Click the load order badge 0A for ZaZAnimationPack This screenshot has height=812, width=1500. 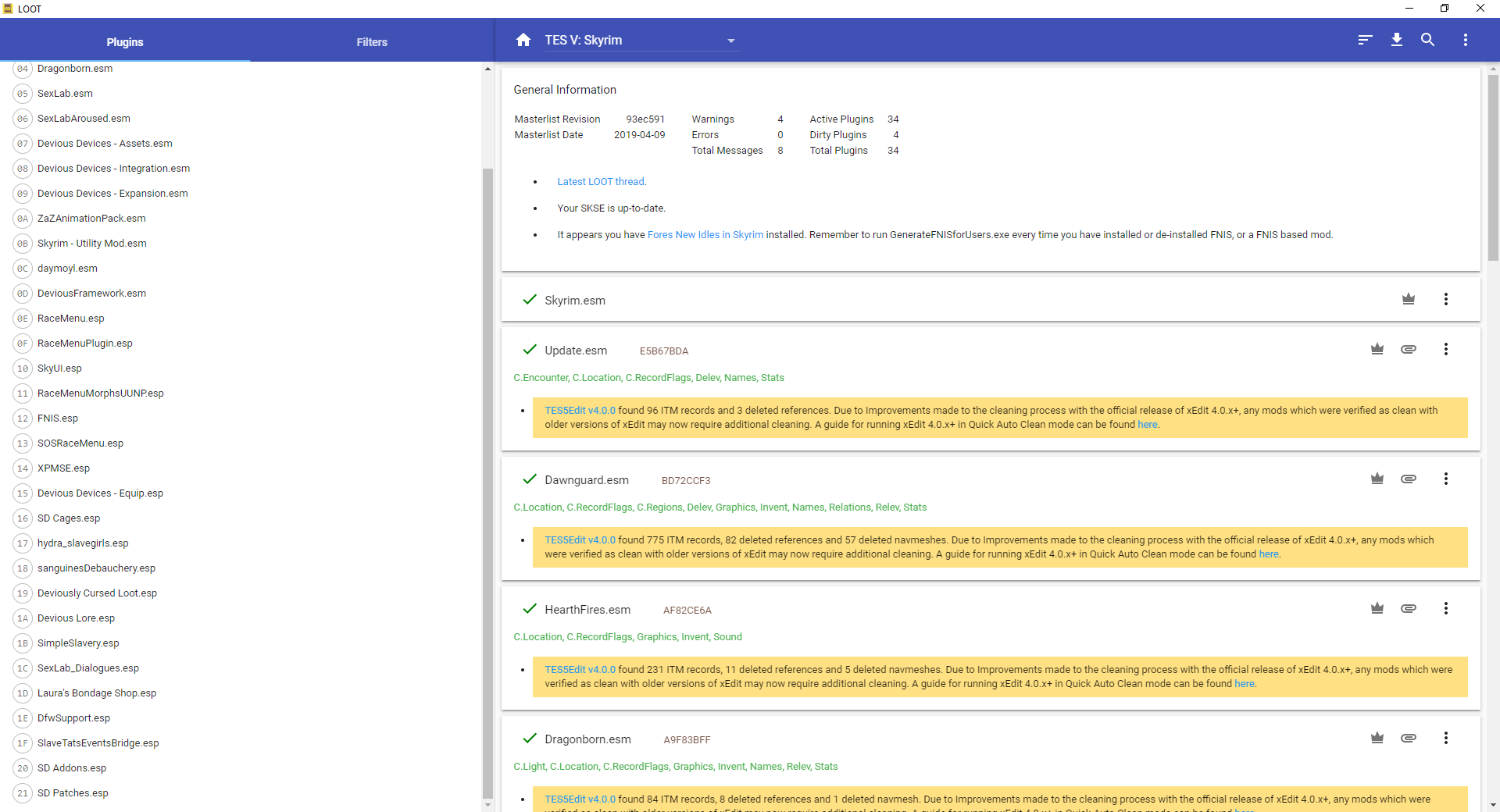(23, 219)
